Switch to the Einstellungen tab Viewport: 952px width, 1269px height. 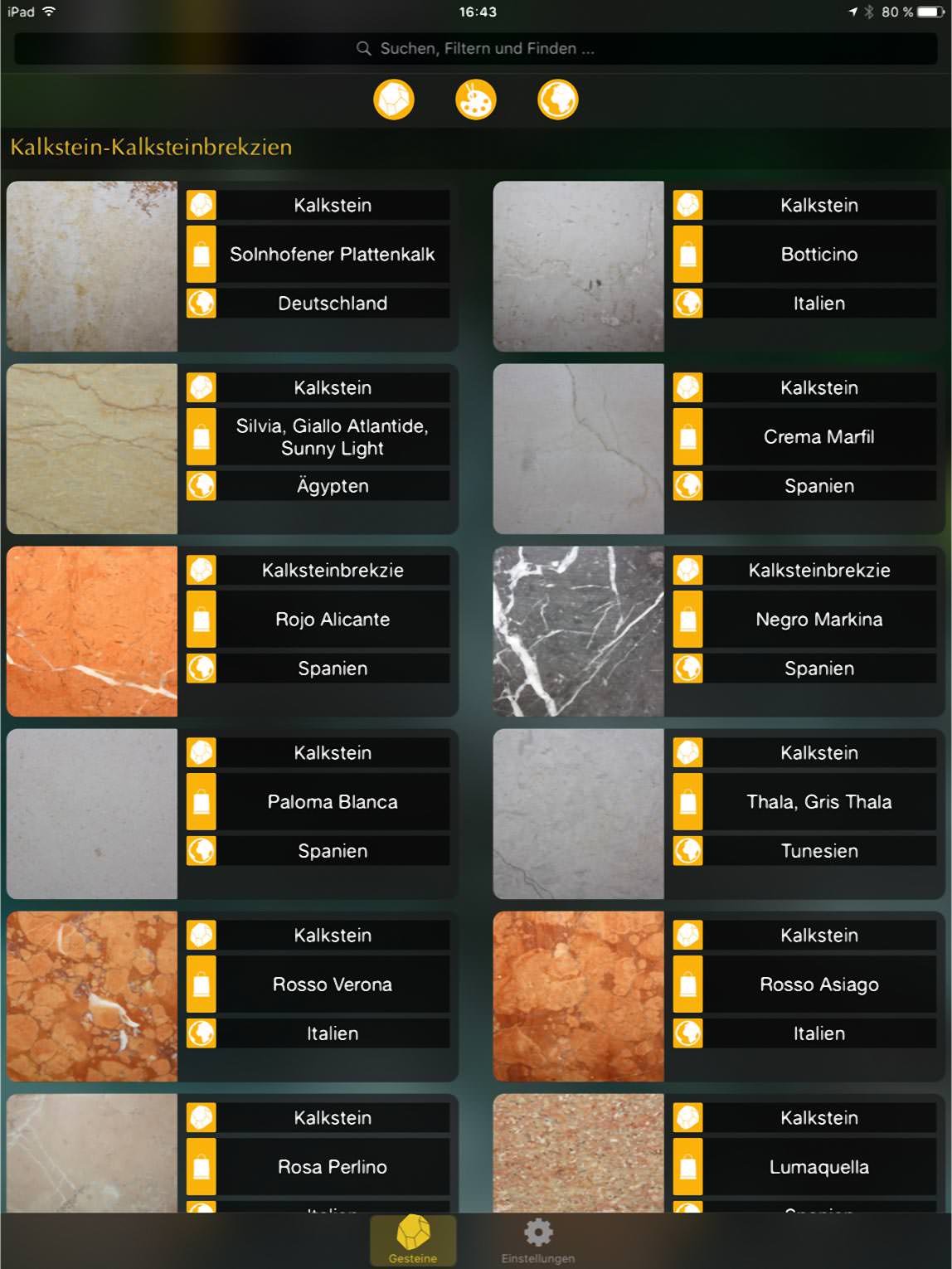[x=538, y=1240]
